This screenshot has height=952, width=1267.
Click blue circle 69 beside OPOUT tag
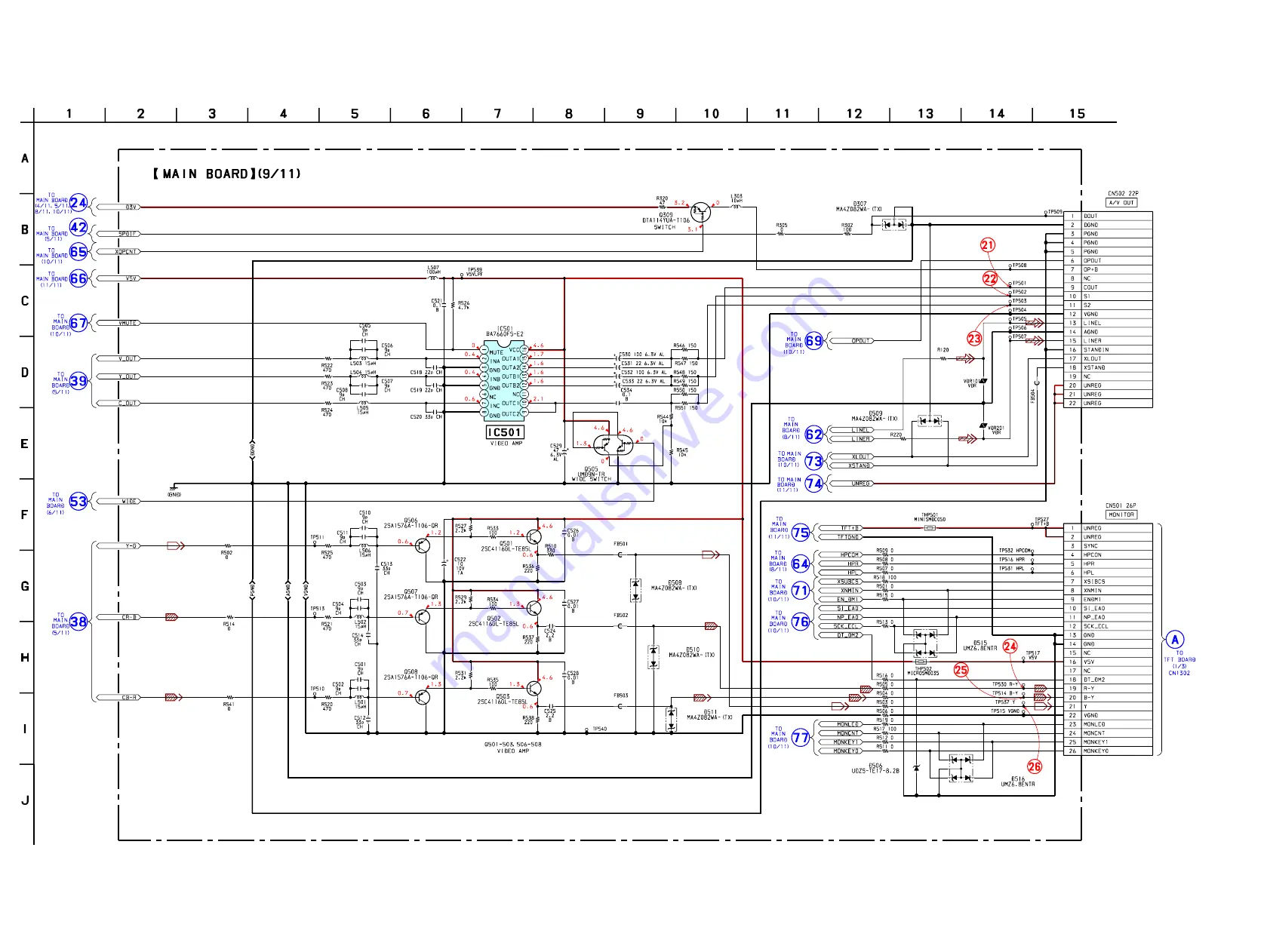[813, 341]
